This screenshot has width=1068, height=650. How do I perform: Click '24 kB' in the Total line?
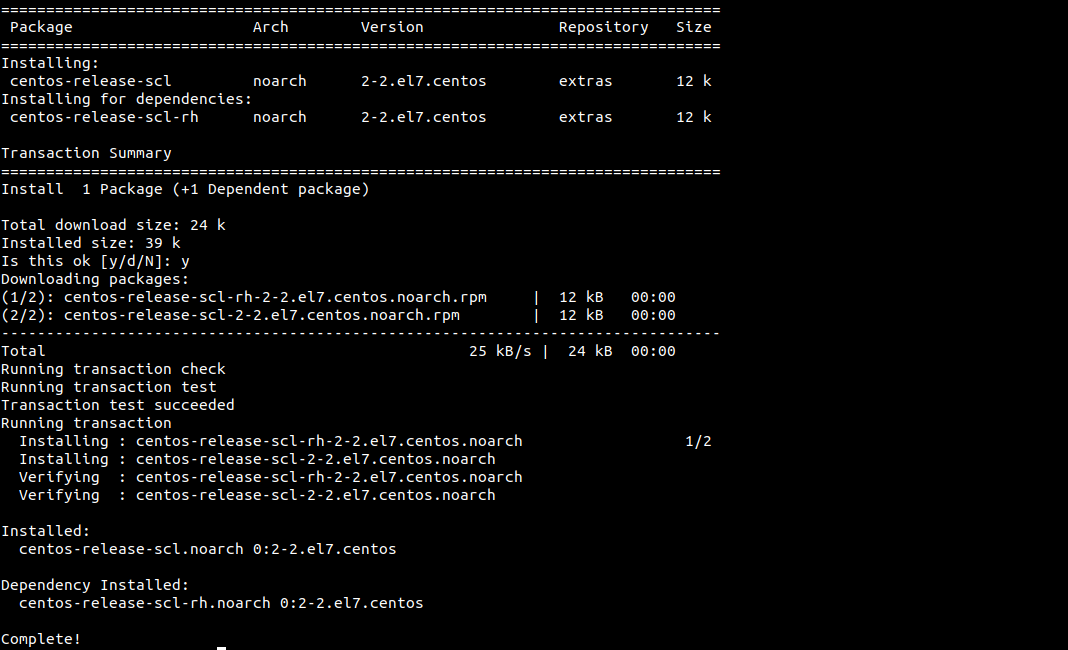[590, 352]
